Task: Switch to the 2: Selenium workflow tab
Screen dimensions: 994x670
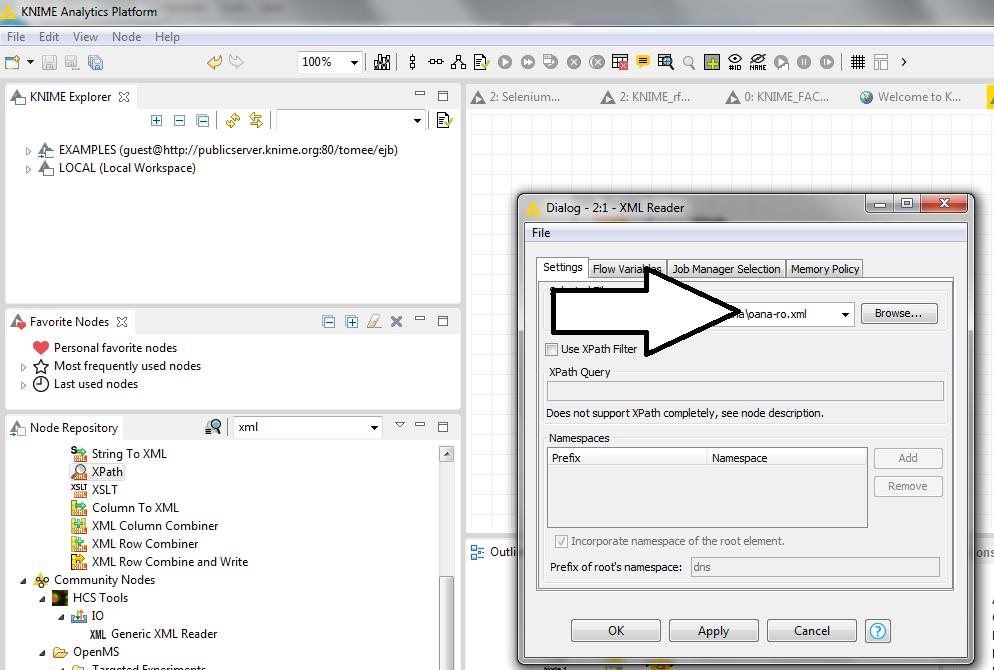Action: [515, 97]
